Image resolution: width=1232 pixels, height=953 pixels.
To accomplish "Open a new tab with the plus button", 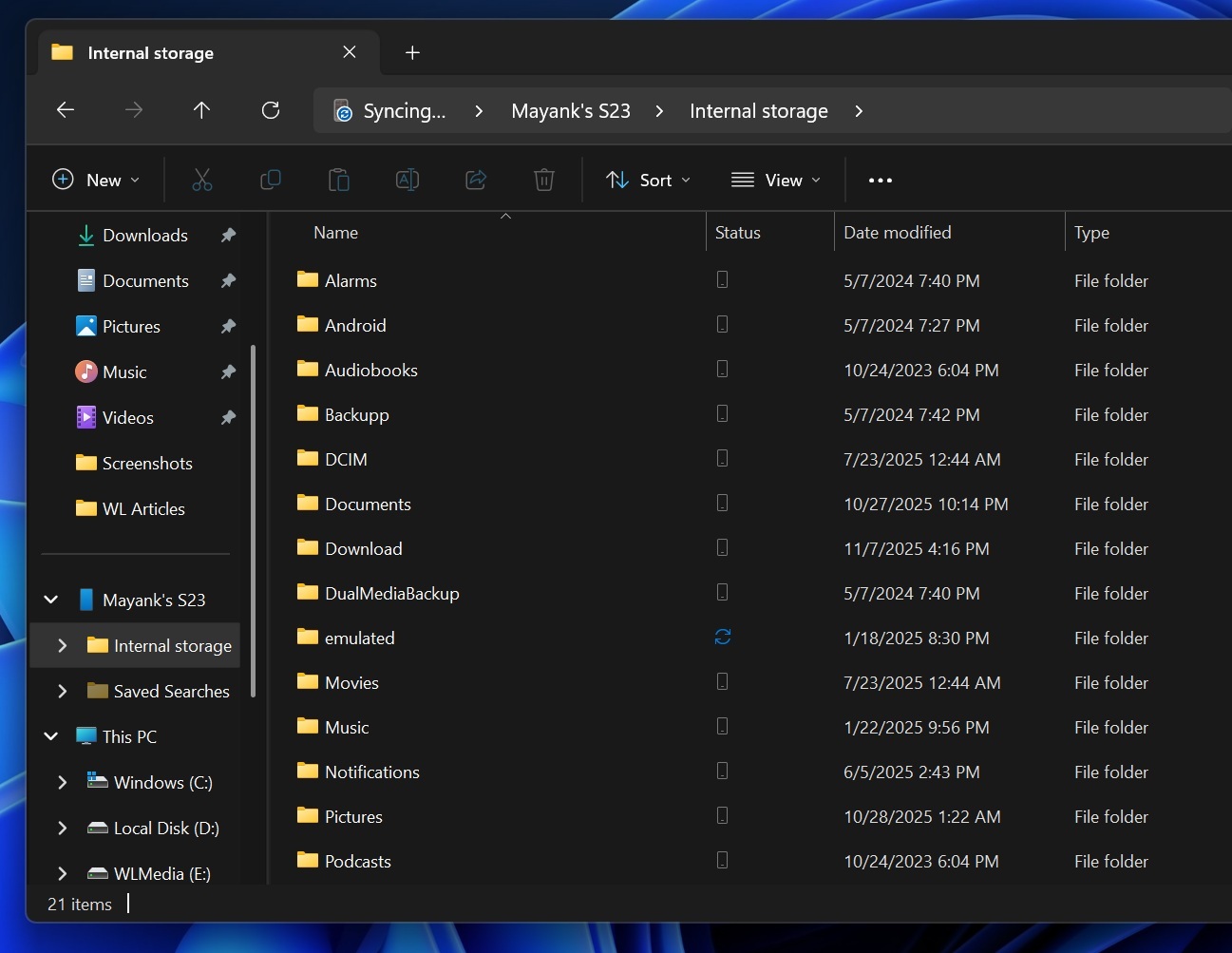I will [412, 52].
